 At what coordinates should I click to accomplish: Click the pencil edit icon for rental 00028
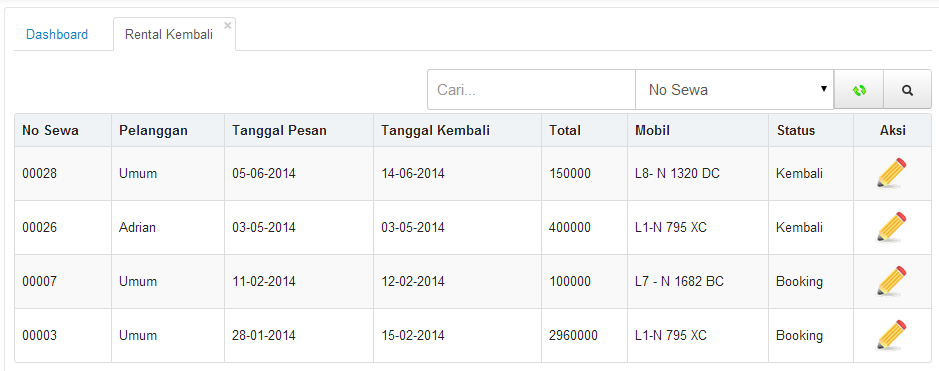pyautogui.click(x=892, y=174)
